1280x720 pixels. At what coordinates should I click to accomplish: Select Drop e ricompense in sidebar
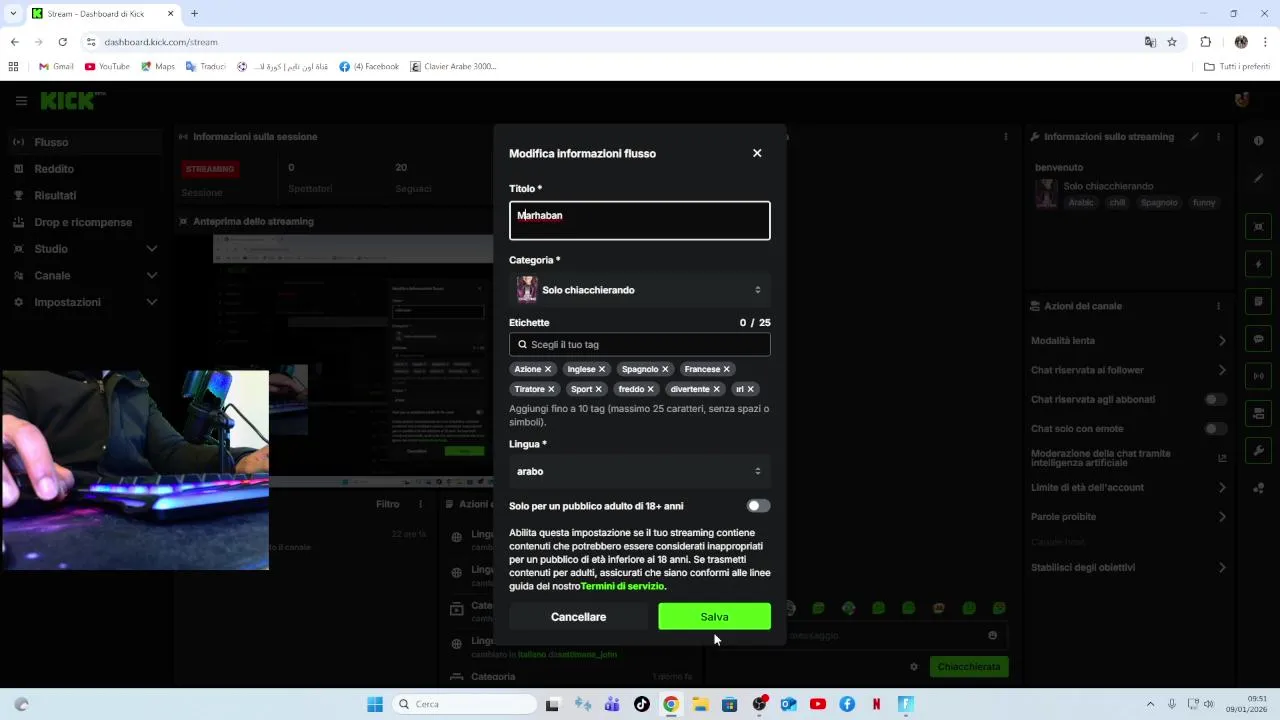83,222
